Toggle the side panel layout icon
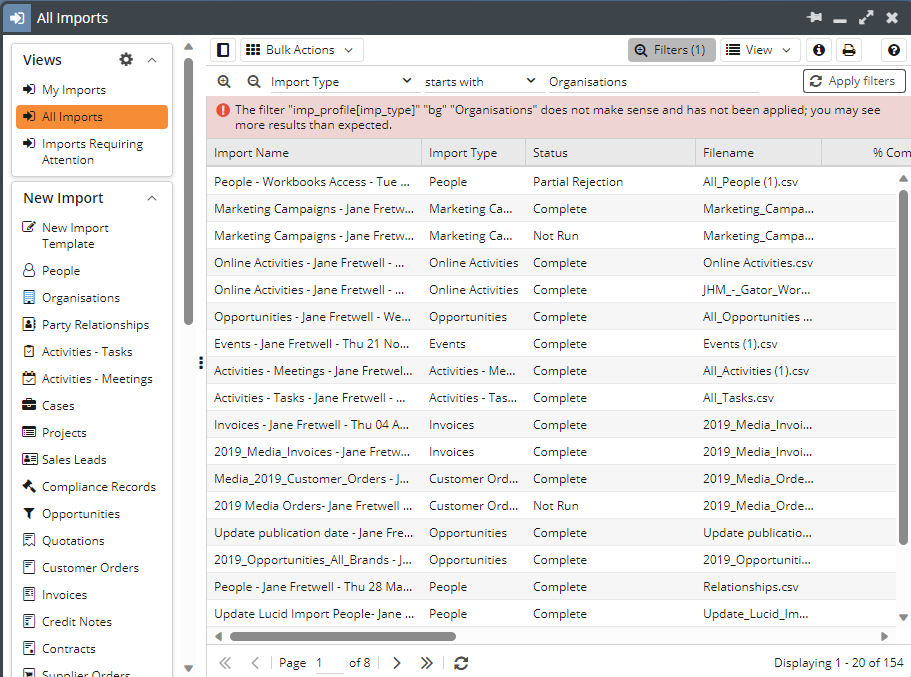The width and height of the screenshot is (911, 677). point(223,50)
